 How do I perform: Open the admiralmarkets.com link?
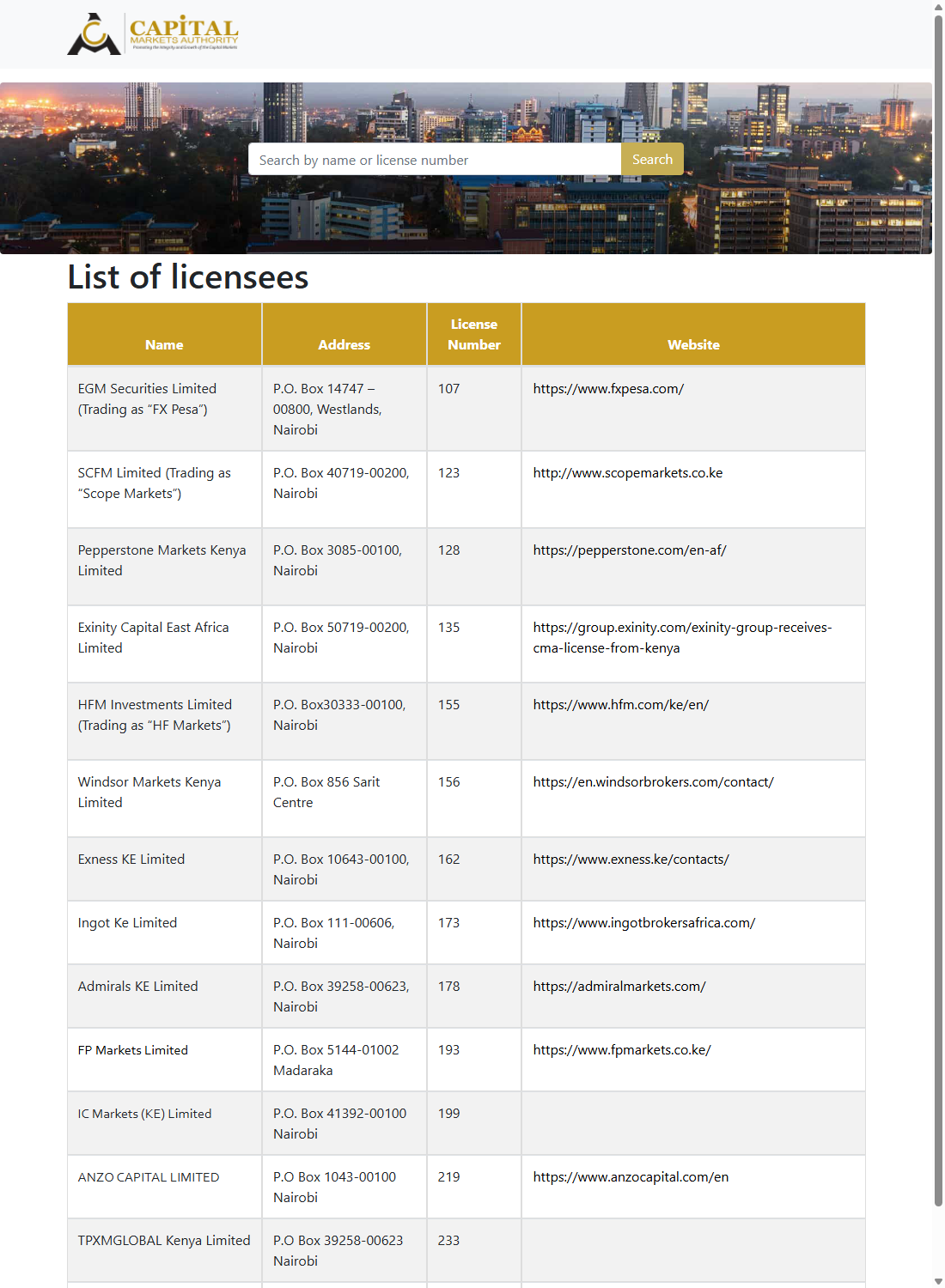[619, 987]
